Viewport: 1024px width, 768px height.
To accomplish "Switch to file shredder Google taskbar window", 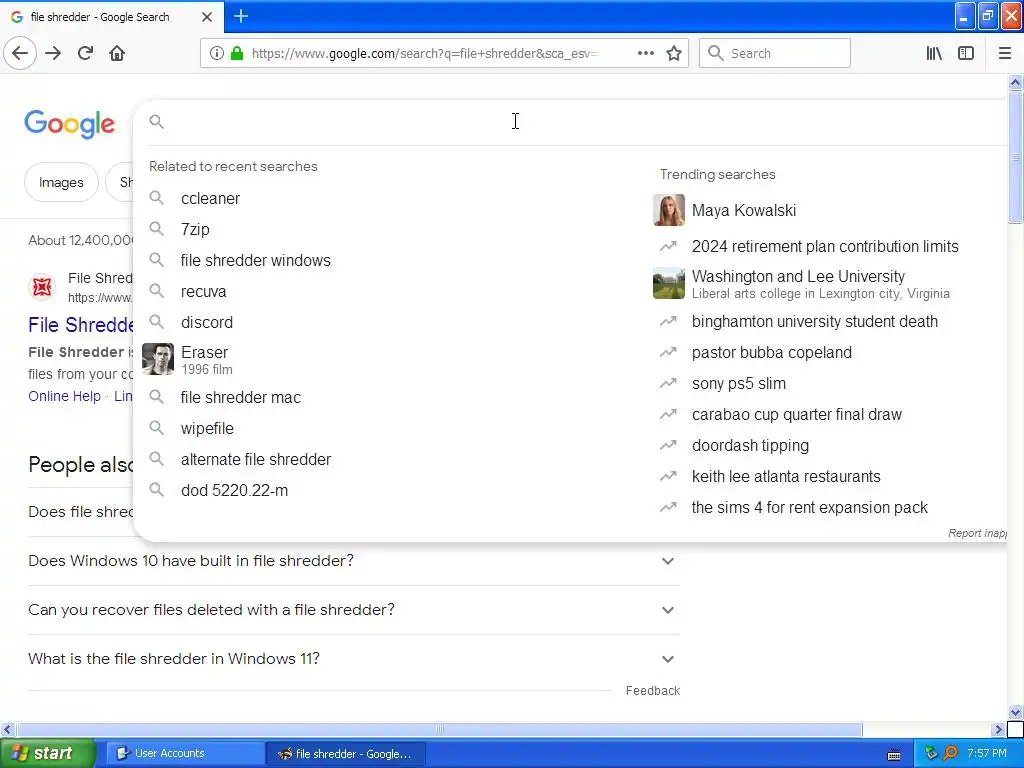I will [x=346, y=754].
